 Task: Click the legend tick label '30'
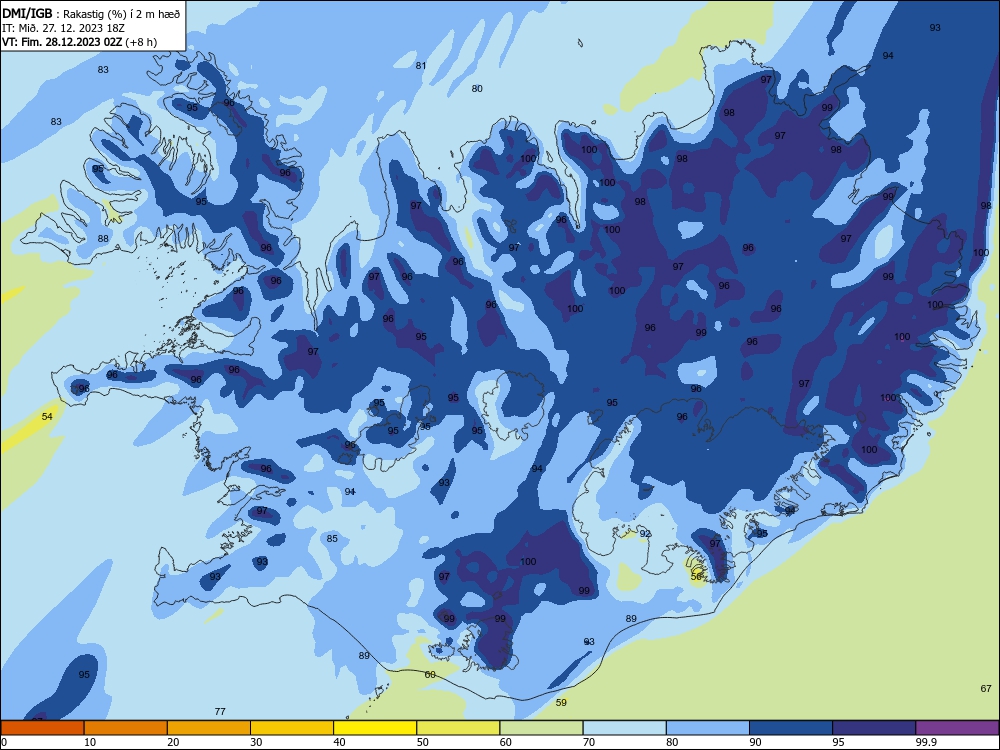coord(256,742)
